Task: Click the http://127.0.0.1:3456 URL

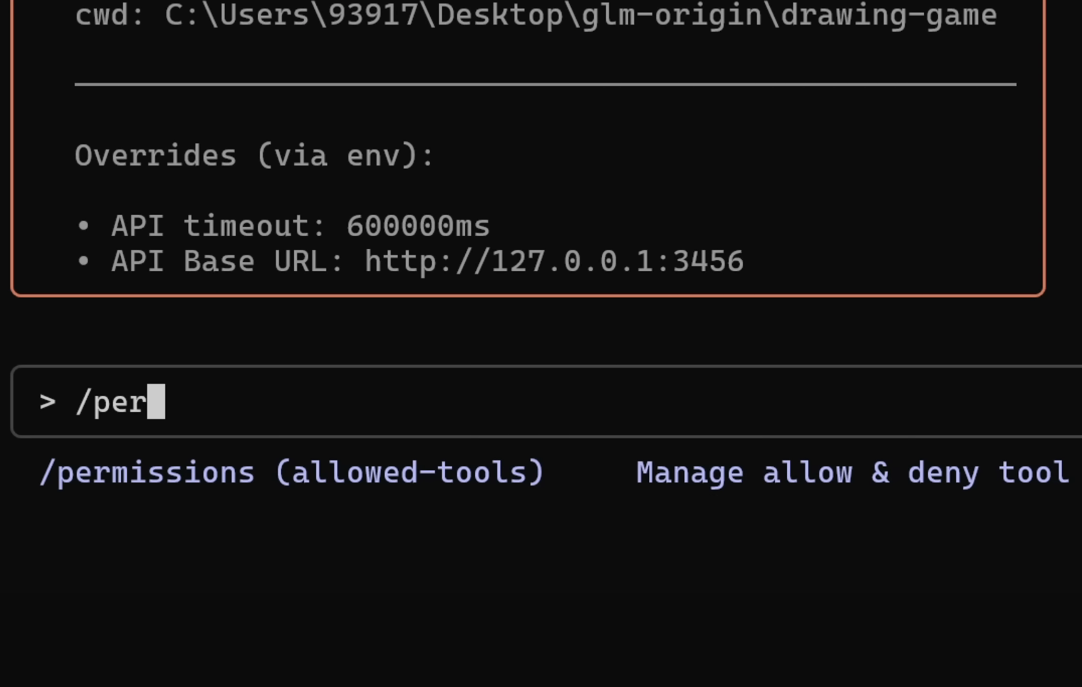Action: tap(554, 262)
